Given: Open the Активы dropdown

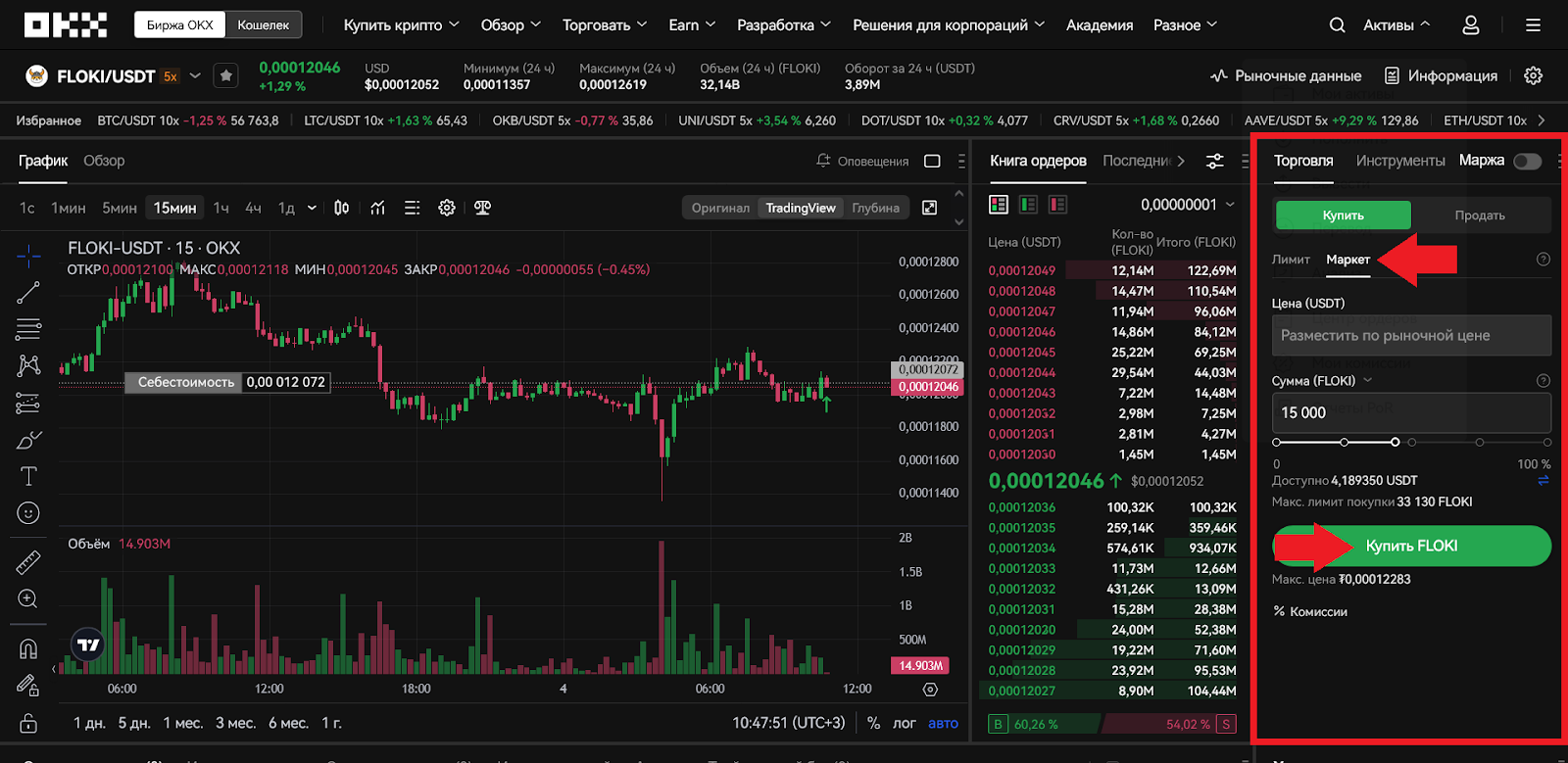Looking at the screenshot, I should tap(1396, 25).
